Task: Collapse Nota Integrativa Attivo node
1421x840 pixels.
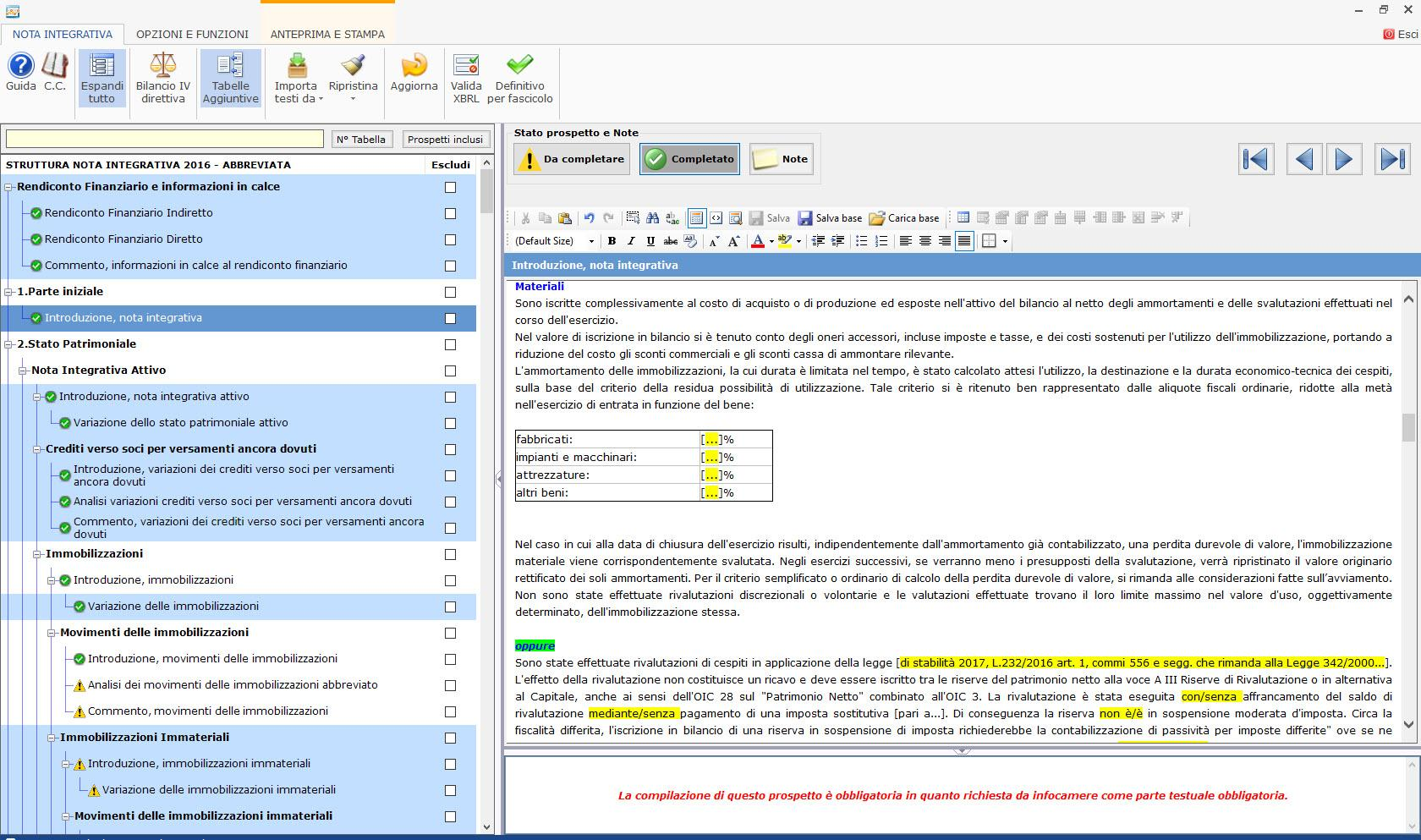Action: coord(24,371)
